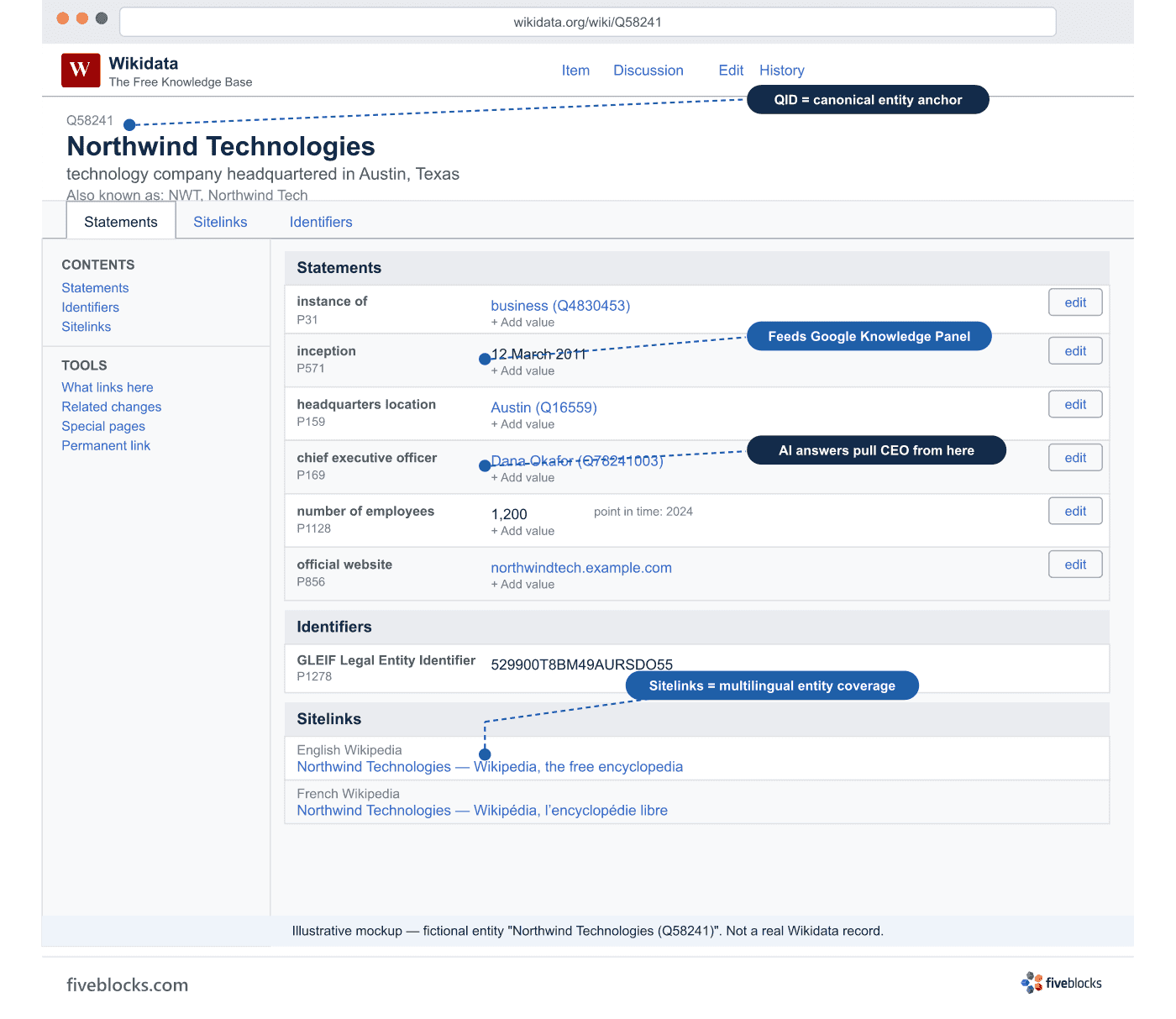Switch to the Identifiers tab
This screenshot has width=1176, height=1019.
point(321,222)
